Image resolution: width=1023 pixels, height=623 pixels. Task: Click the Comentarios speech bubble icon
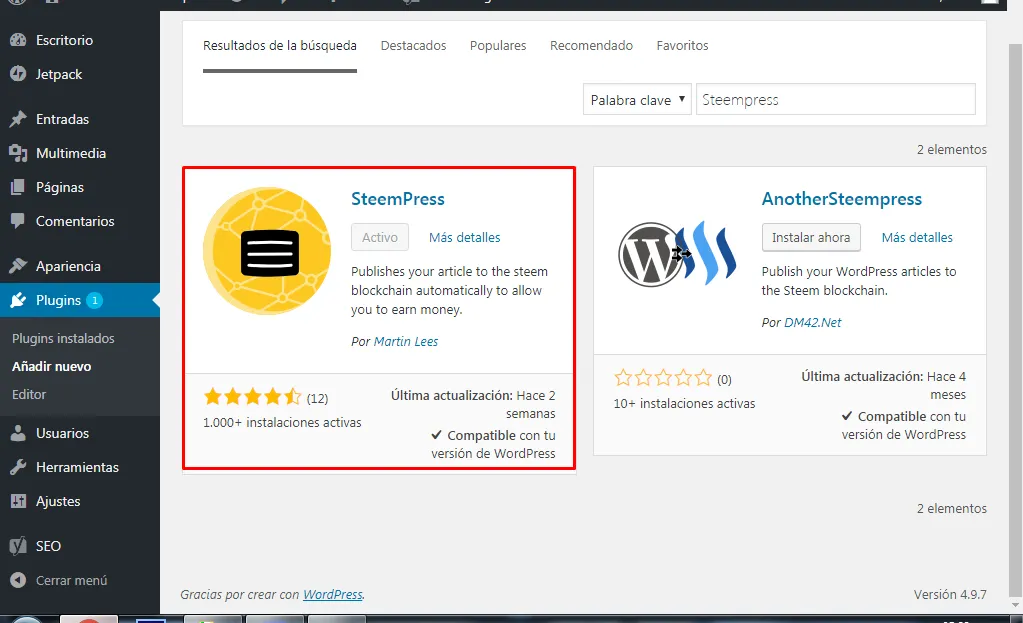18,221
